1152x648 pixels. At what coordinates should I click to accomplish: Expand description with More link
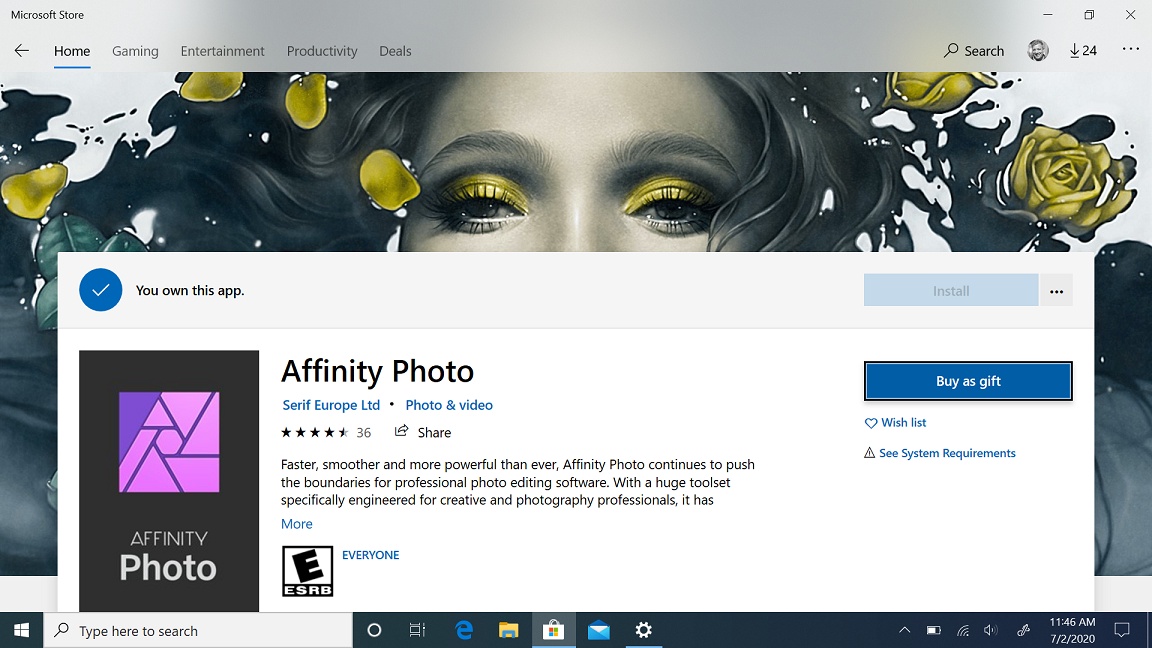(x=297, y=524)
